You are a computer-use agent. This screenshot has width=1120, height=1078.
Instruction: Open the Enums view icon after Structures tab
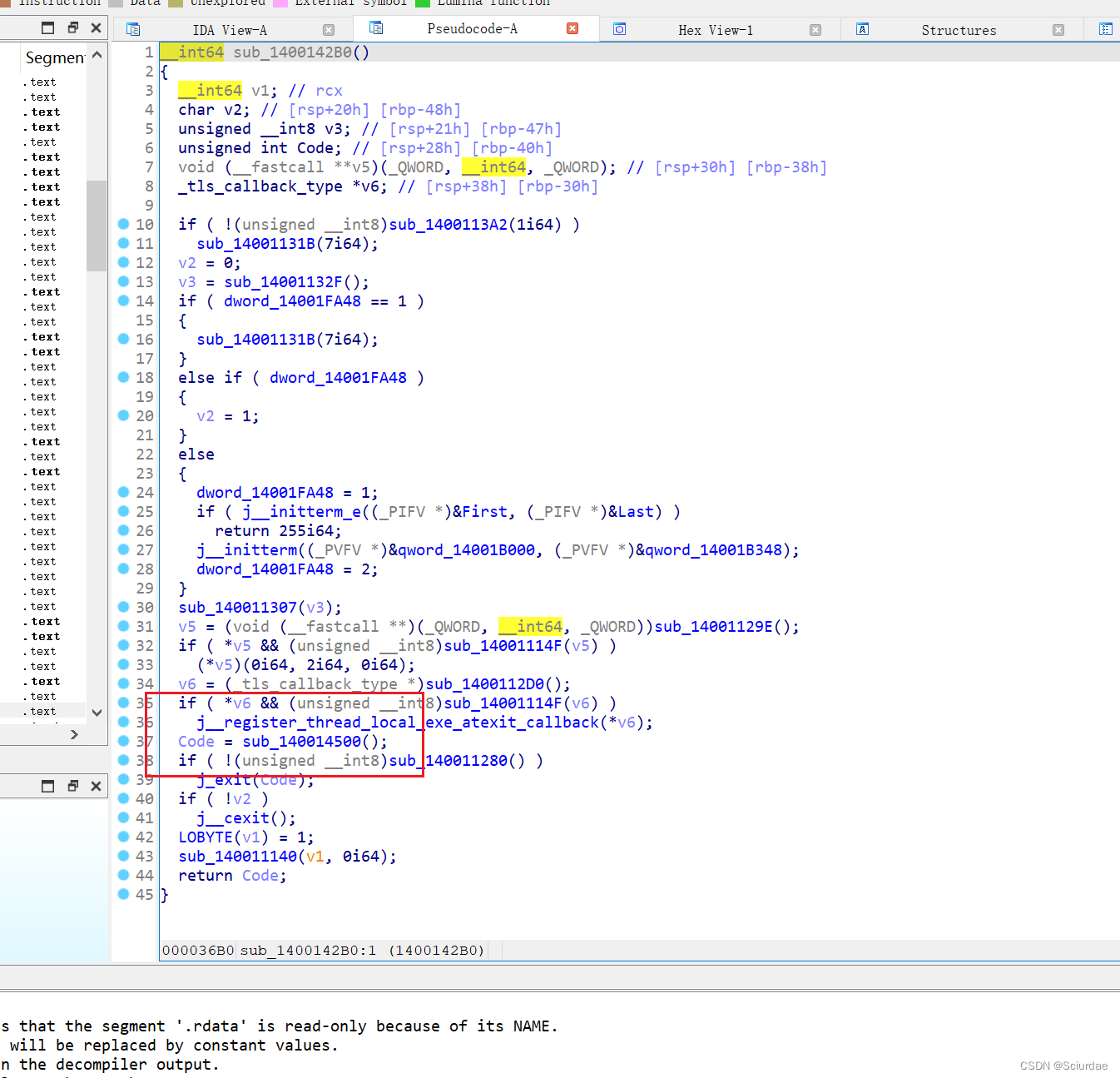[1106, 29]
